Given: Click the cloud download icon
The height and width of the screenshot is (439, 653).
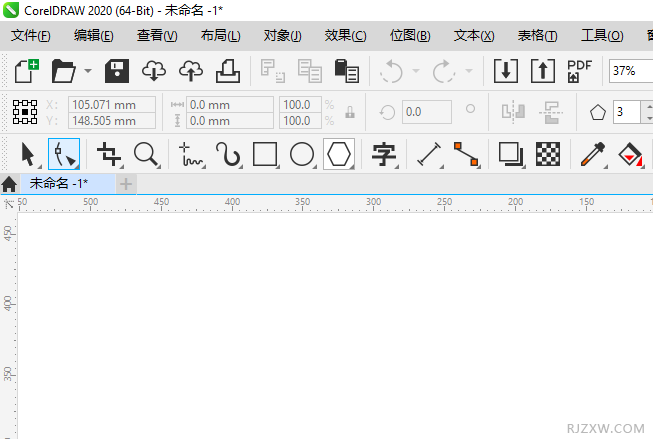Looking at the screenshot, I should point(154,71).
